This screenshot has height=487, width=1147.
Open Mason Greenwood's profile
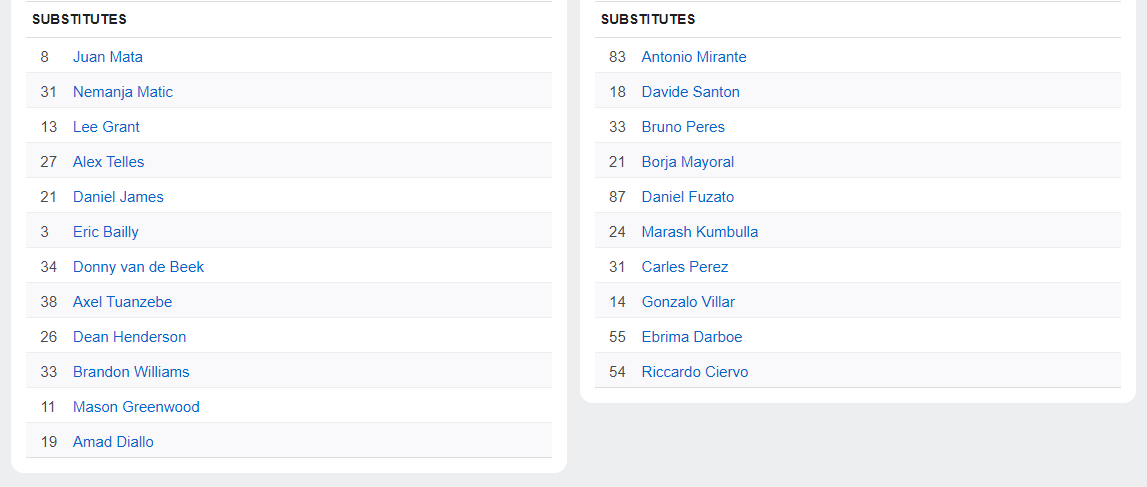click(x=136, y=407)
